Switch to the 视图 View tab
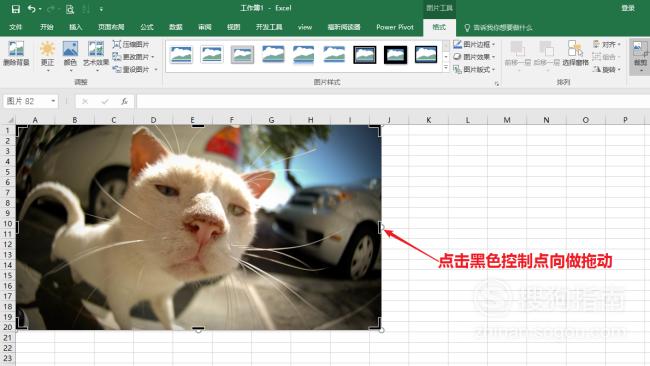The image size is (650, 366). coord(234,27)
